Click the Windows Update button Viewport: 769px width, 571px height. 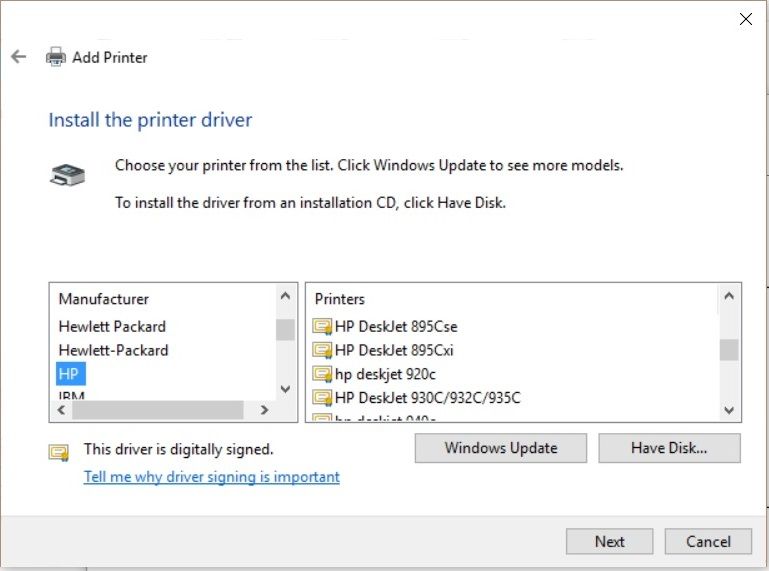[500, 448]
